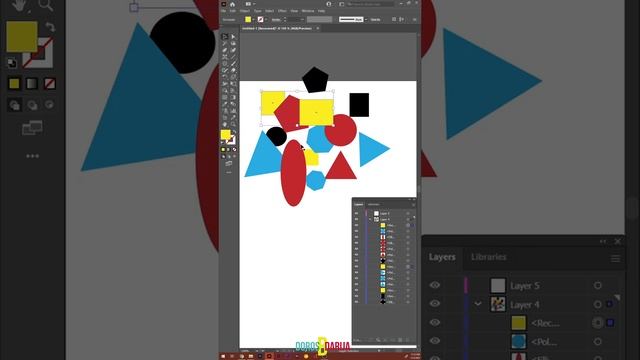Select the Blend tool
Viewport: 640px width, 360px height.
(233, 104)
